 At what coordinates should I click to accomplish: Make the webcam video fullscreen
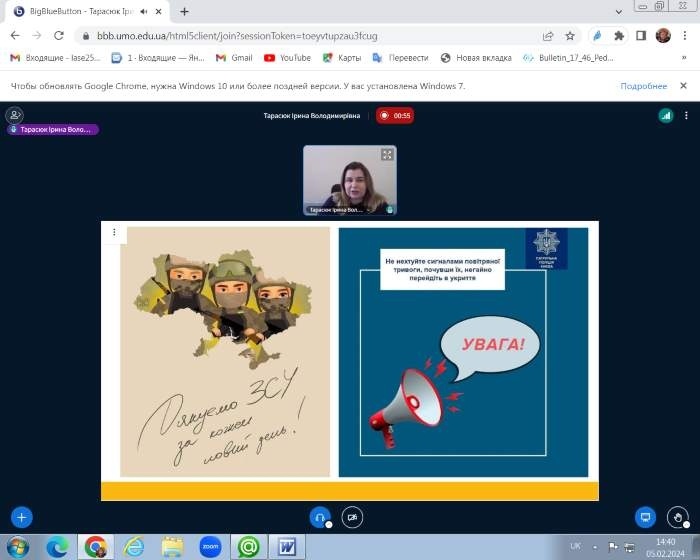387,154
